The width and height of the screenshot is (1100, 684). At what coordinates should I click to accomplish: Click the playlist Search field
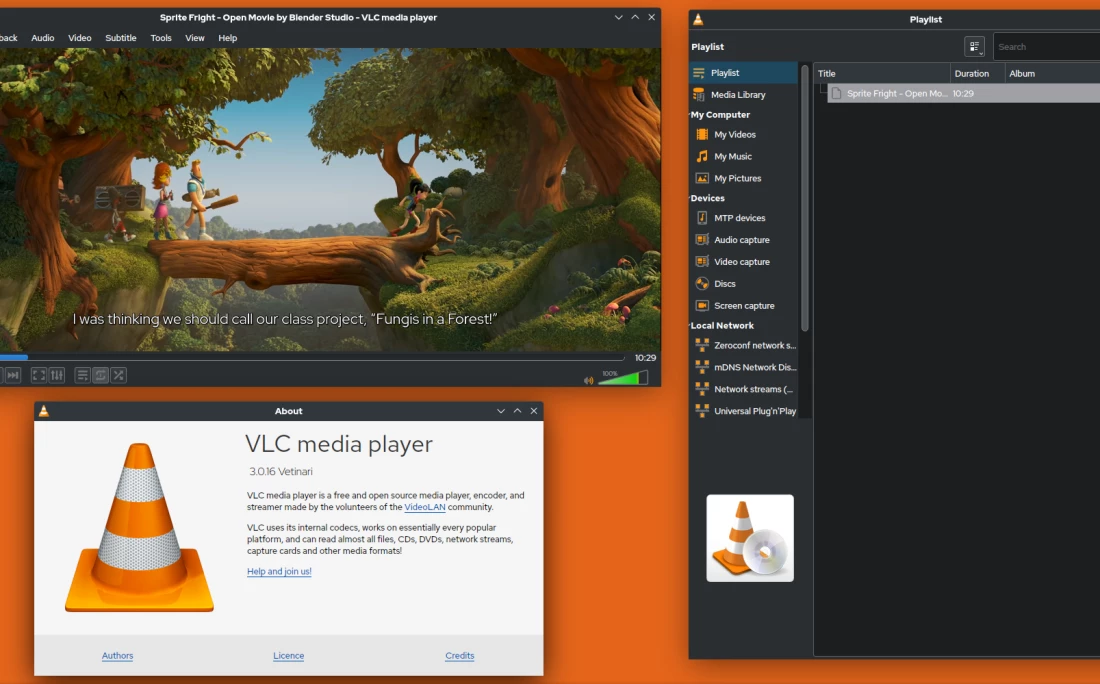(1045, 47)
